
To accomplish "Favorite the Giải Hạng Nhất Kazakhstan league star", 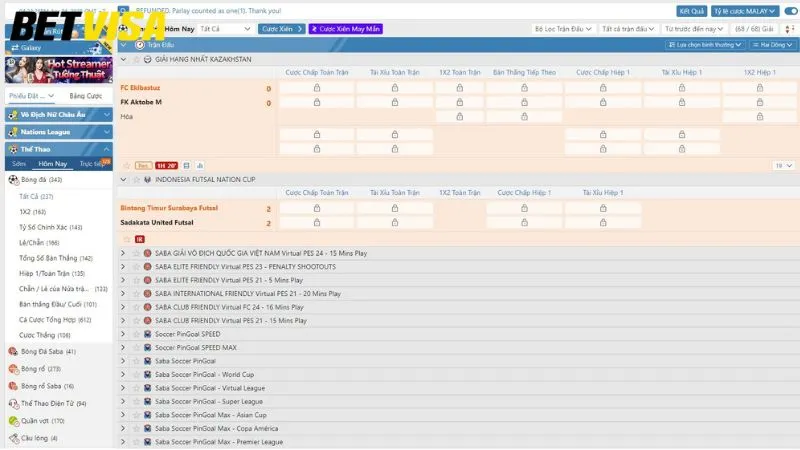I will 136,59.
